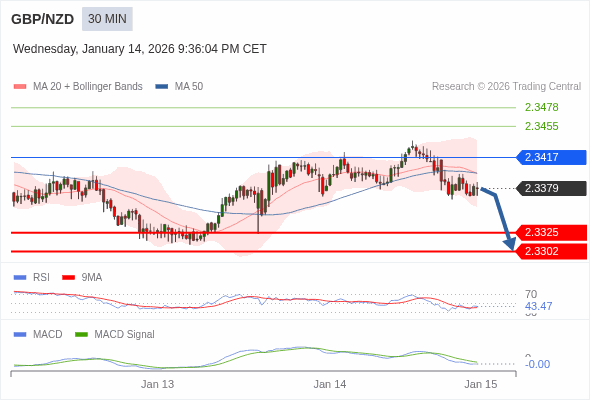Viewport: 590px width, 400px height.
Task: Click the RSI 70 level label
Action: [531, 294]
